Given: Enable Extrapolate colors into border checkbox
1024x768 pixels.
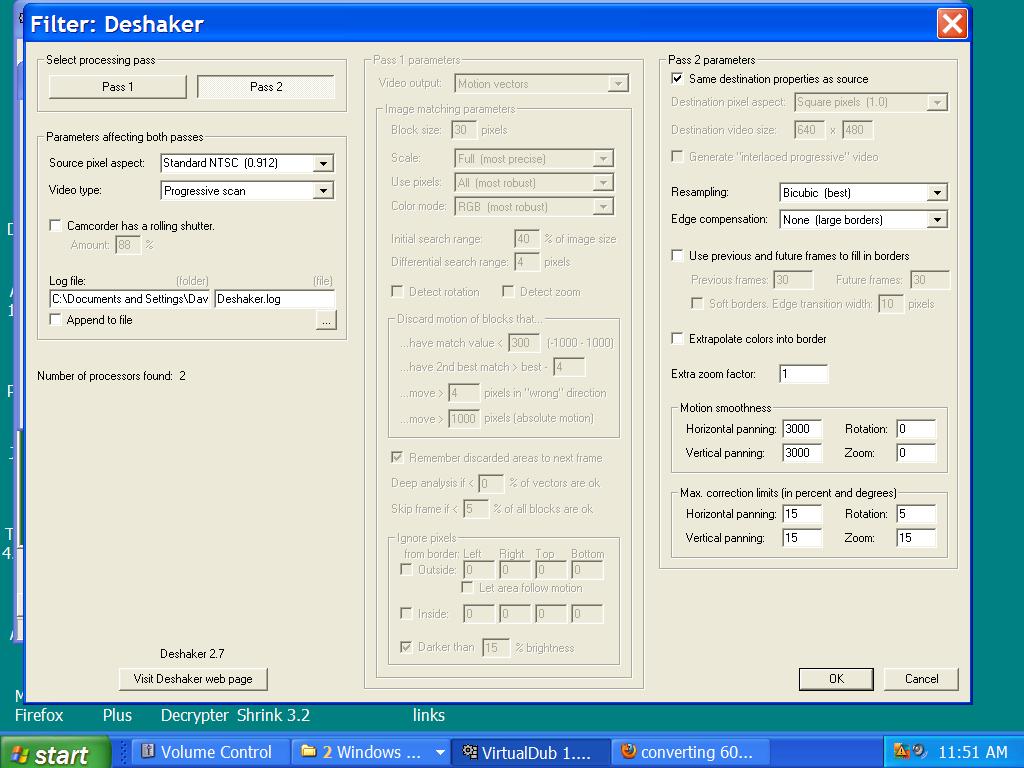Looking at the screenshot, I should click(677, 339).
